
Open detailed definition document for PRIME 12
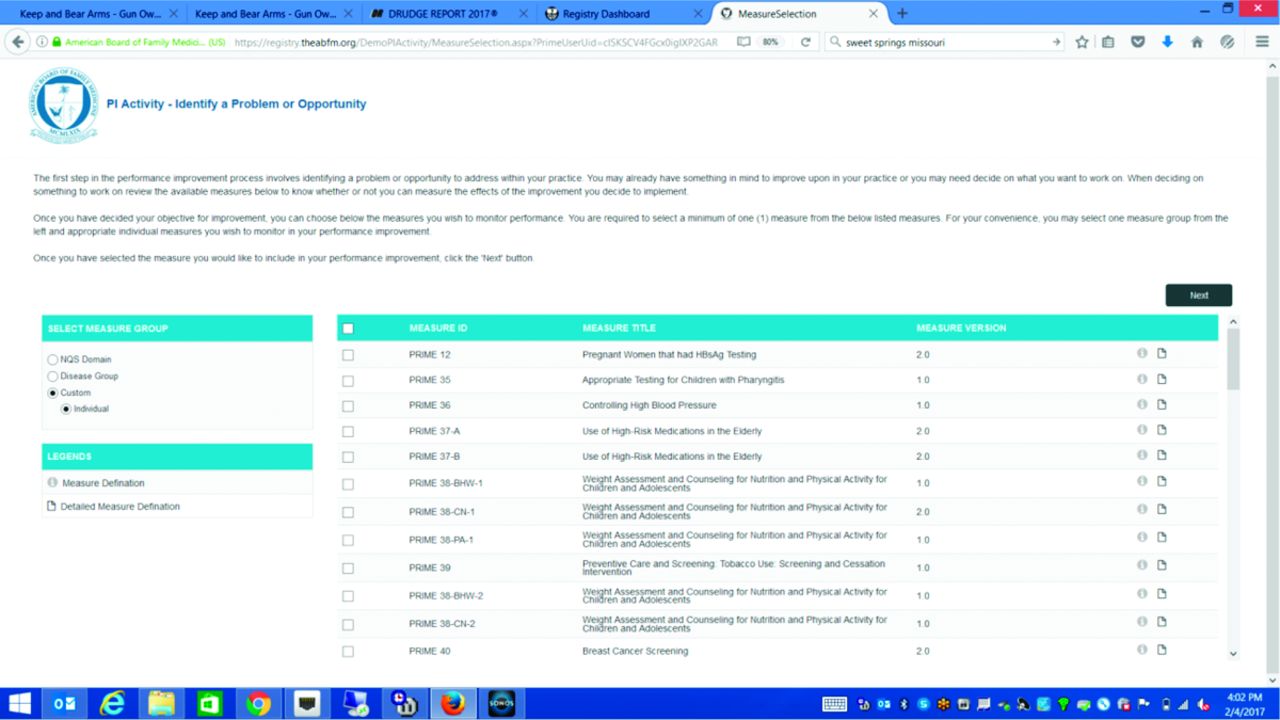click(x=1162, y=353)
